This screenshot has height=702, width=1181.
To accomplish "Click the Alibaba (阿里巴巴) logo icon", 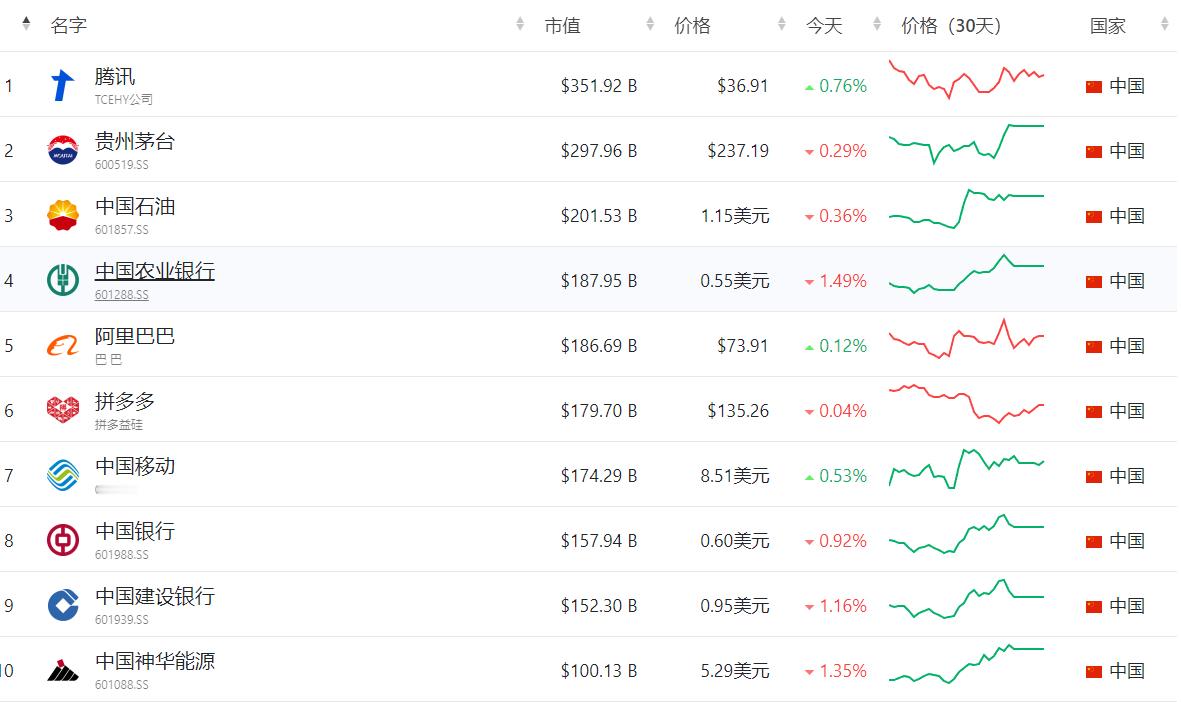I will pyautogui.click(x=63, y=346).
